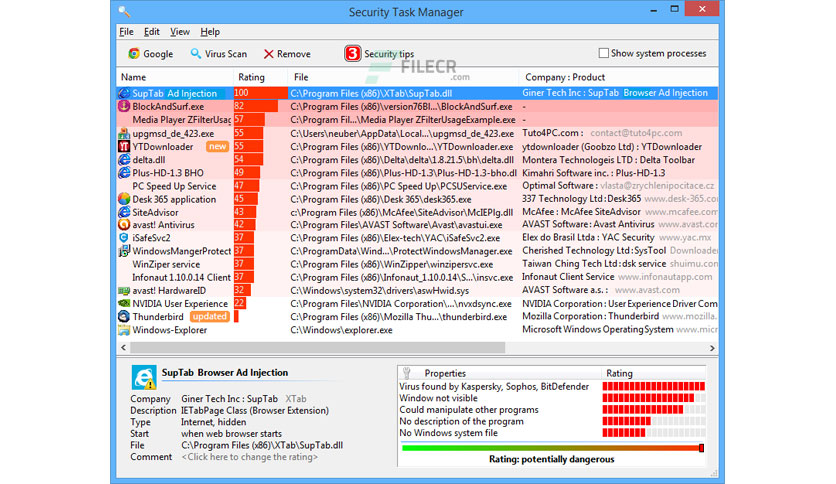This screenshot has height=484, width=836.
Task: Click 'No Windows system file' property
Action: [x=552, y=433]
